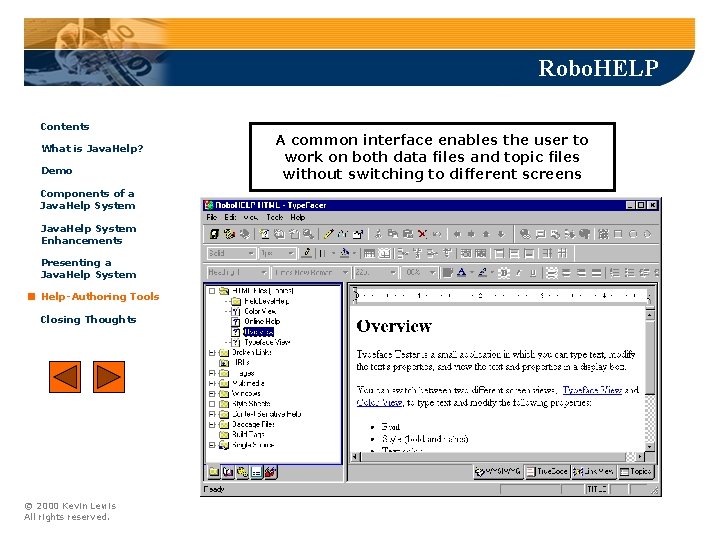Viewport: 720px width, 540px height.
Task: Click the undo arrow icon
Action: [437, 234]
